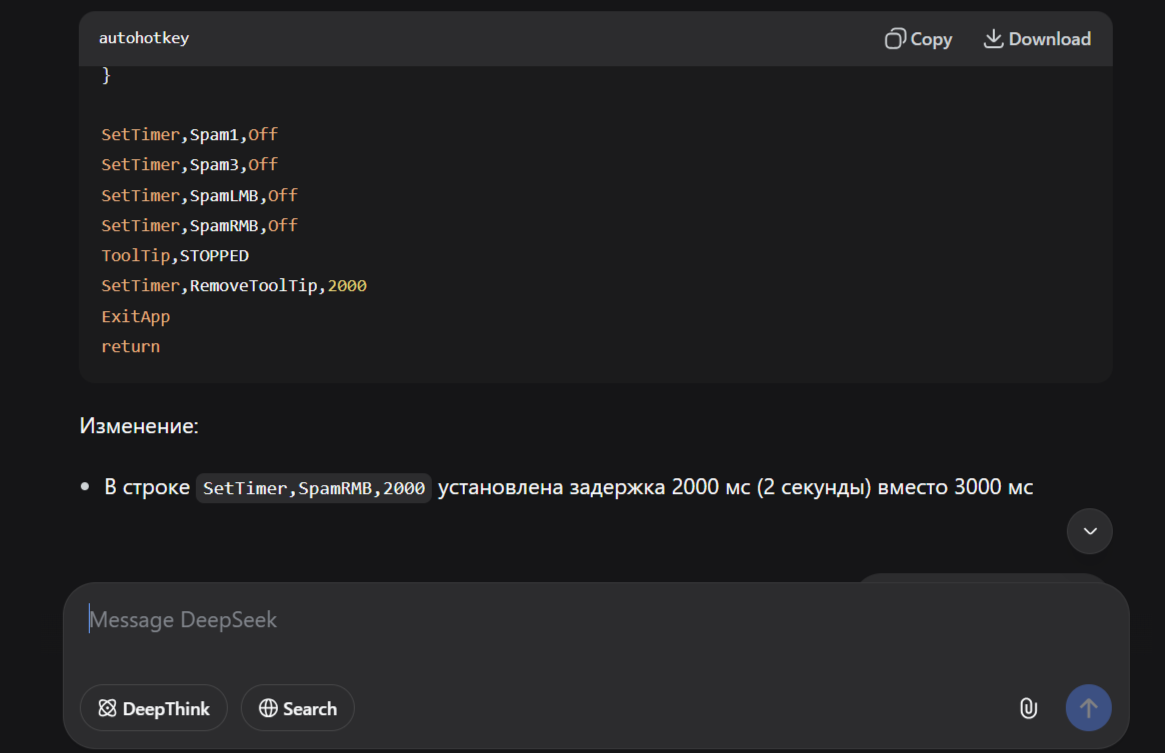Image resolution: width=1165 pixels, height=753 pixels.
Task: Jump to the bottom with the chevron button
Action: click(x=1089, y=531)
